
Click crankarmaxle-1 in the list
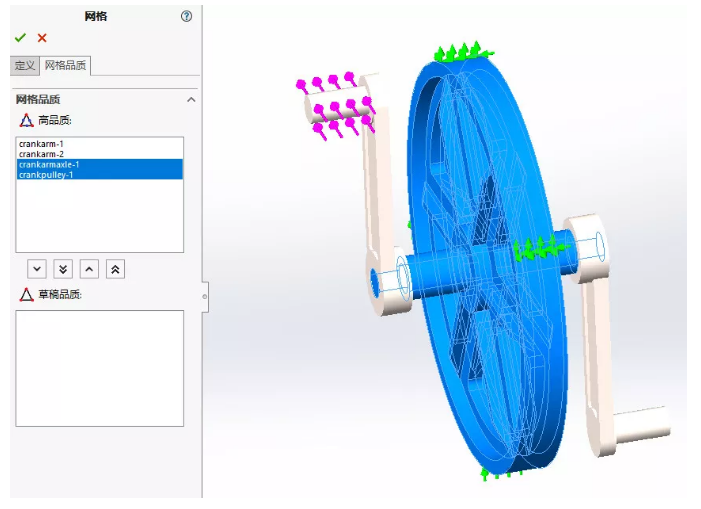click(49, 165)
